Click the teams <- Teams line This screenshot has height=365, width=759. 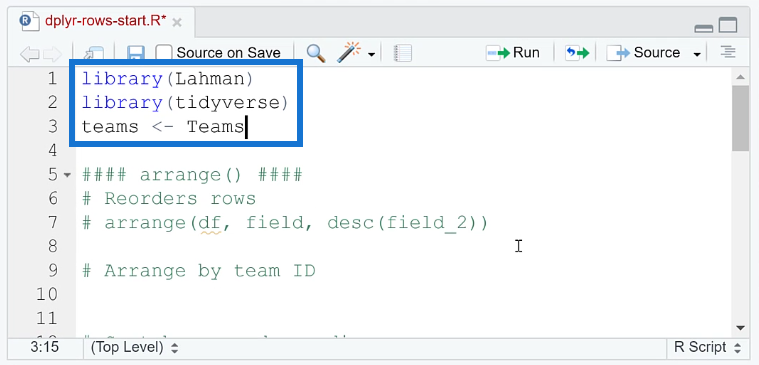pos(163,127)
